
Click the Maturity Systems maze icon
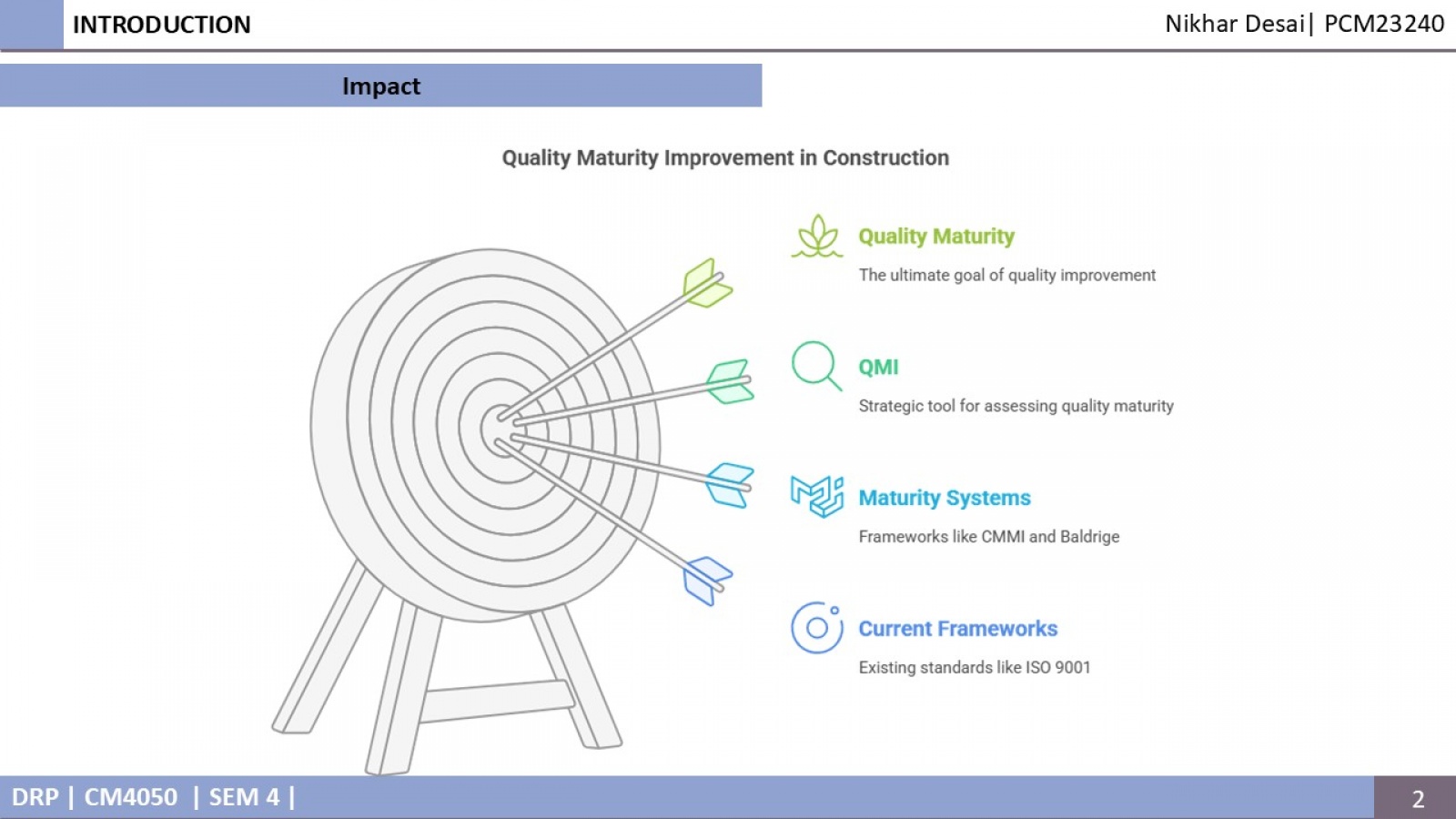tap(816, 497)
